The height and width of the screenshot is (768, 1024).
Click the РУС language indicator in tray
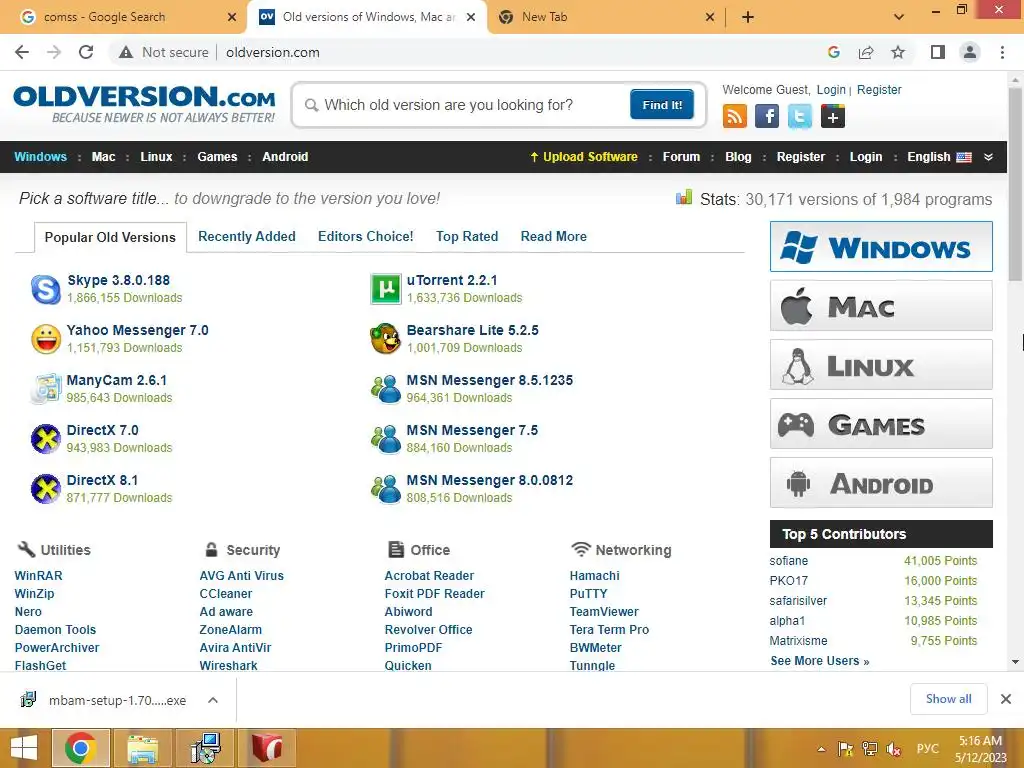point(927,749)
